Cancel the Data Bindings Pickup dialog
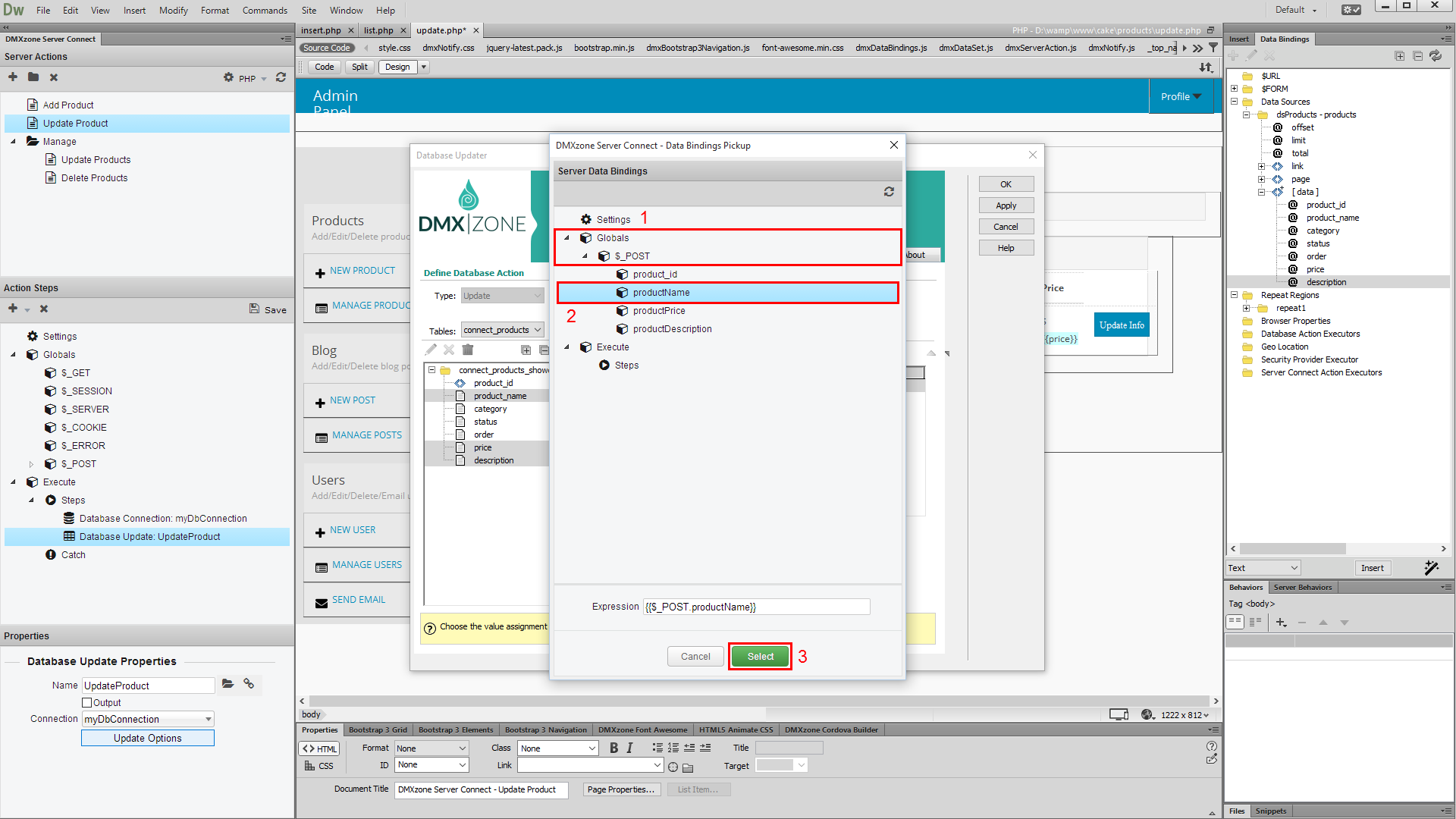Viewport: 1456px width, 819px height. coord(695,657)
